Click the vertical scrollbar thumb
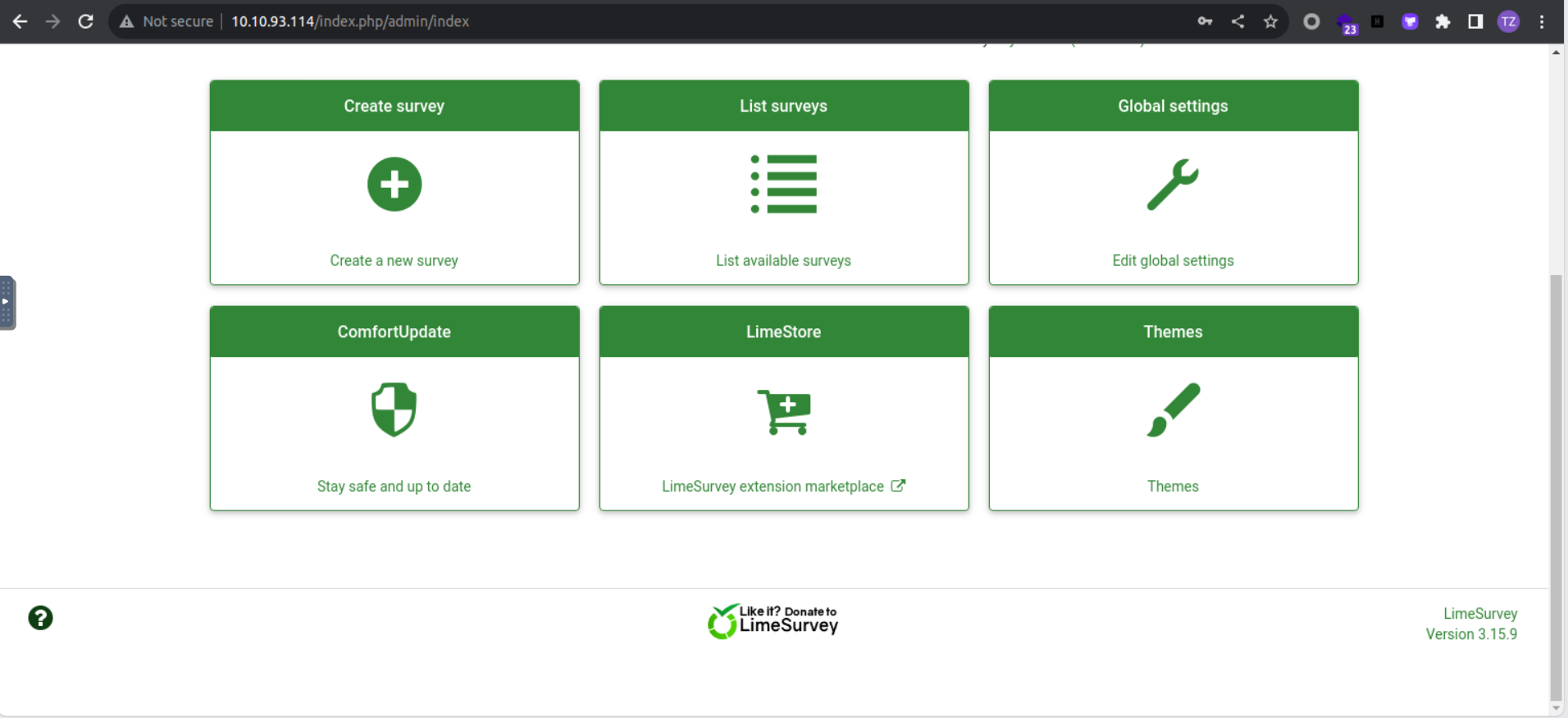 click(1556, 486)
